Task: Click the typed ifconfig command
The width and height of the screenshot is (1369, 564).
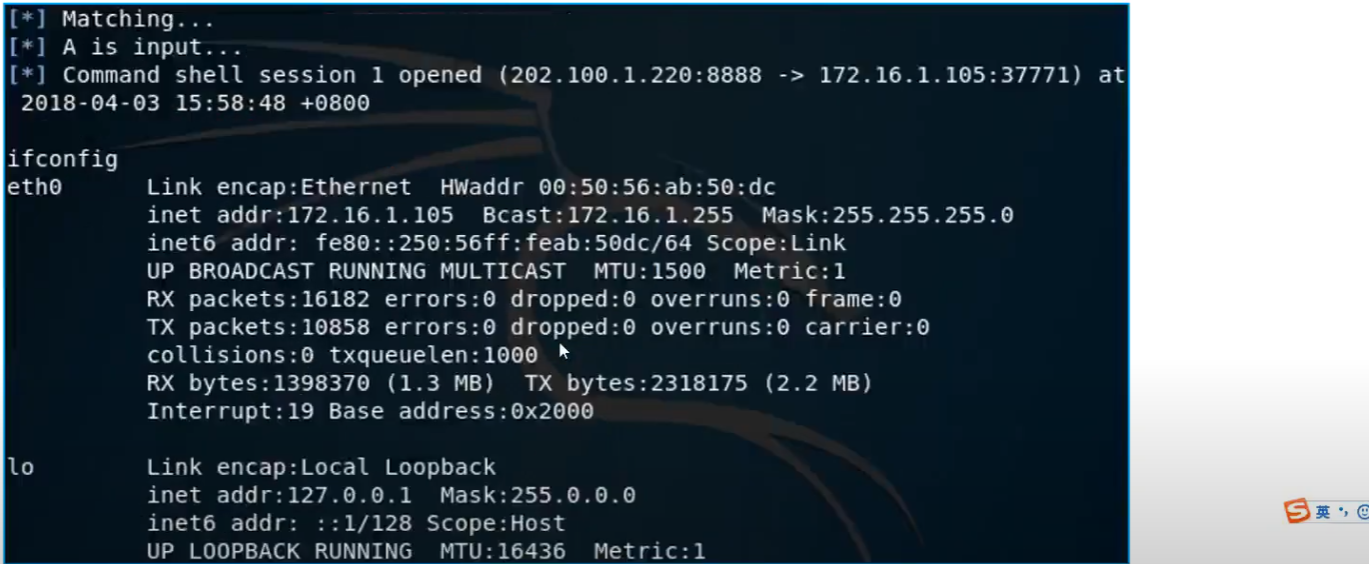Action: coord(62,159)
